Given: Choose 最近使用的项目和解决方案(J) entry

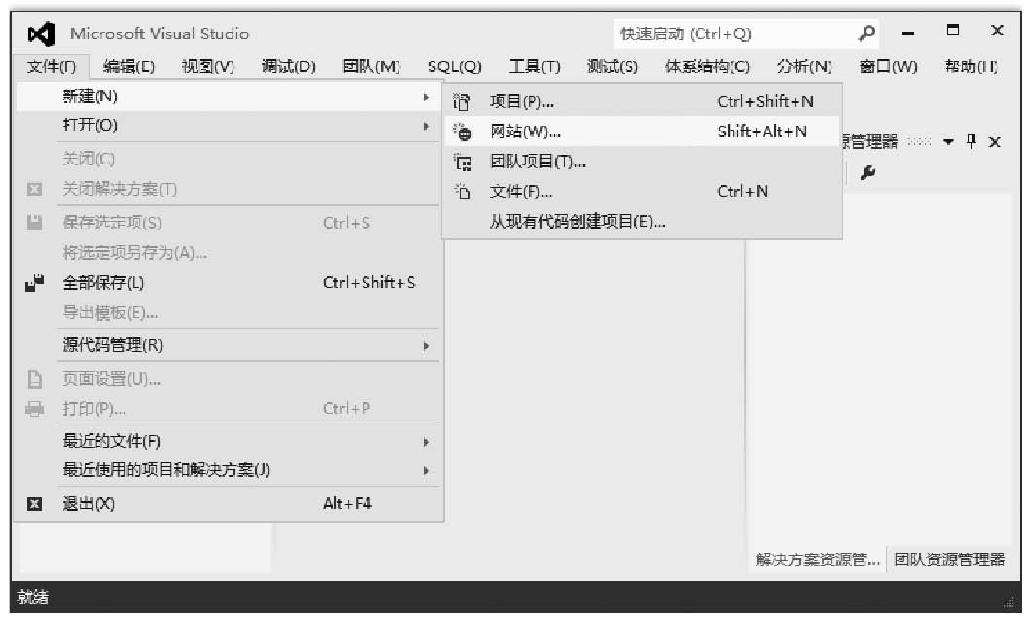Looking at the screenshot, I should pyautogui.click(x=228, y=470).
